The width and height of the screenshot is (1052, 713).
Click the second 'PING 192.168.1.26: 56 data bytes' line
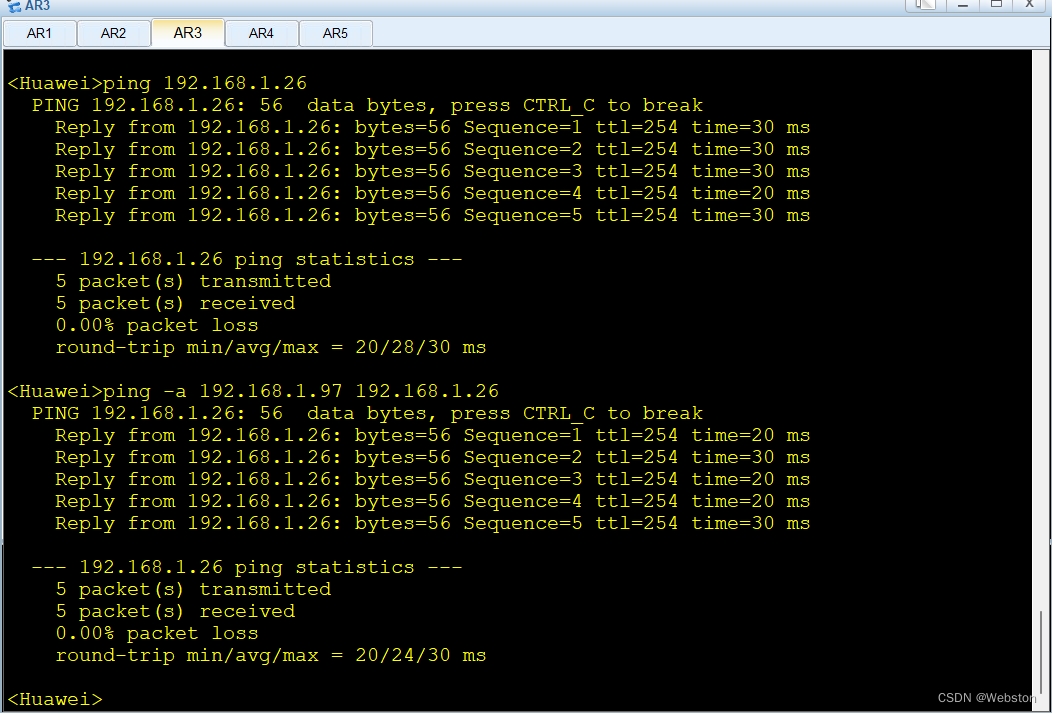(x=367, y=413)
